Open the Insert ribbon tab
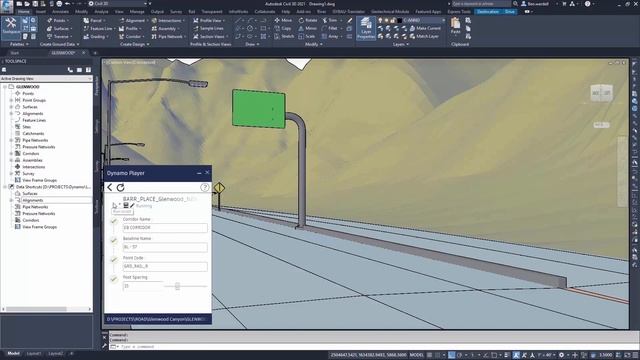Screen dimensions: 640x360 (x=41, y=12)
